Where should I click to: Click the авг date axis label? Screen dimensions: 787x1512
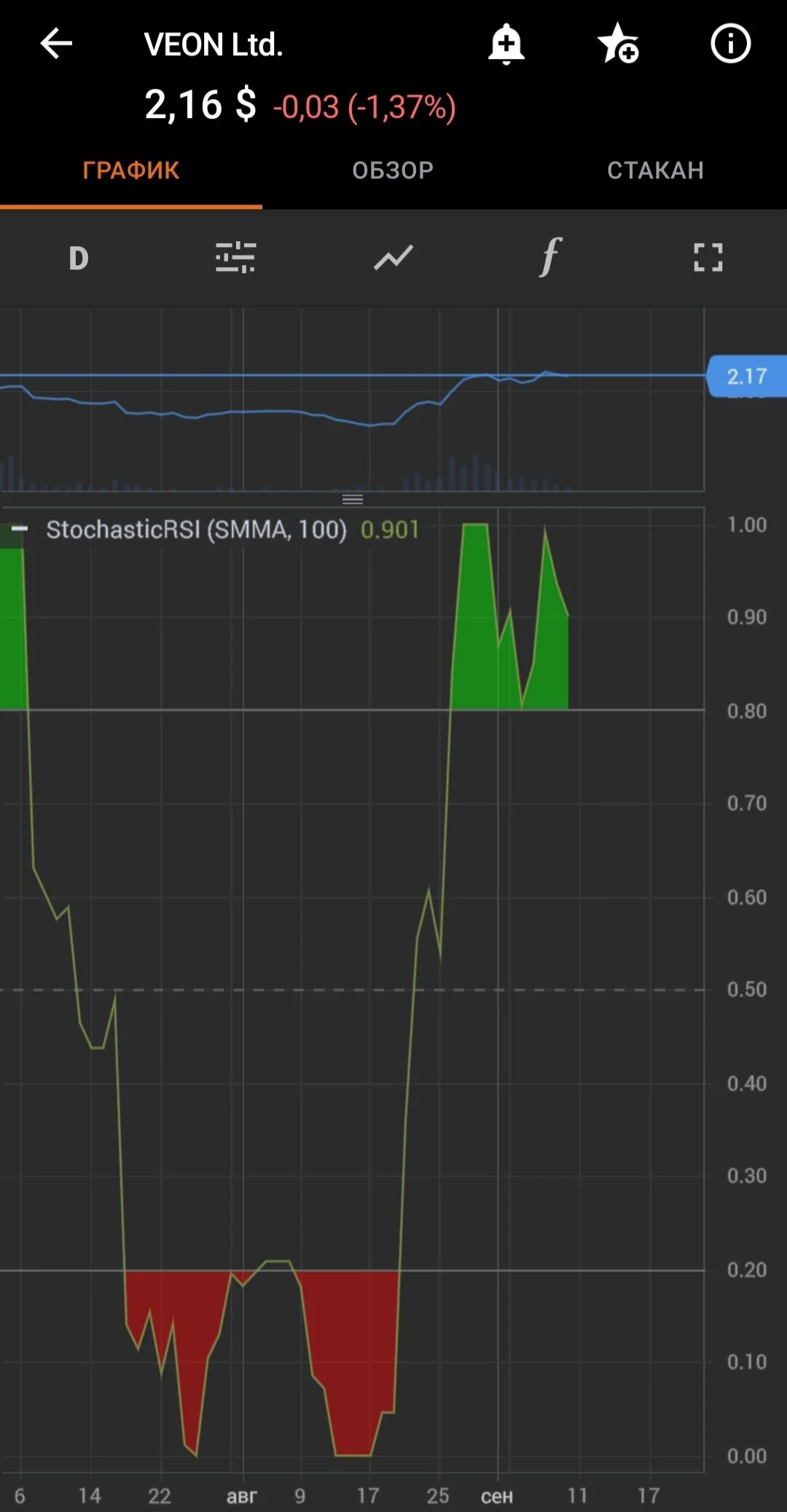pyautogui.click(x=242, y=1496)
